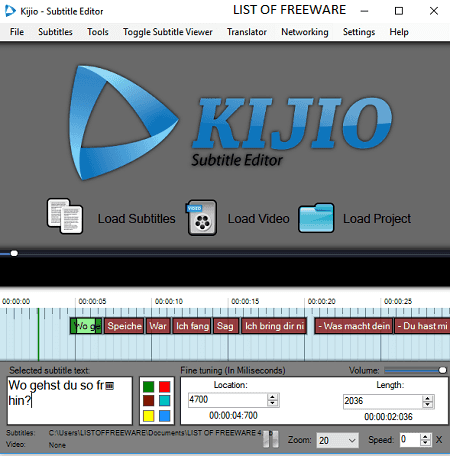This screenshot has height=456, width=450.
Task: Click the Load Subtitles documents icon
Action: coord(65,216)
